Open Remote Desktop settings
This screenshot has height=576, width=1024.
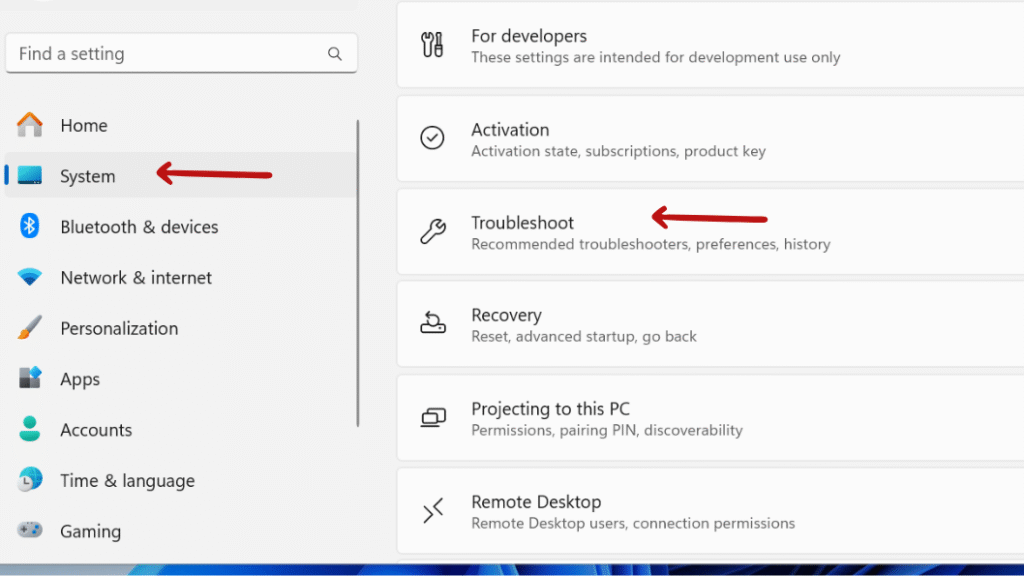tap(711, 511)
